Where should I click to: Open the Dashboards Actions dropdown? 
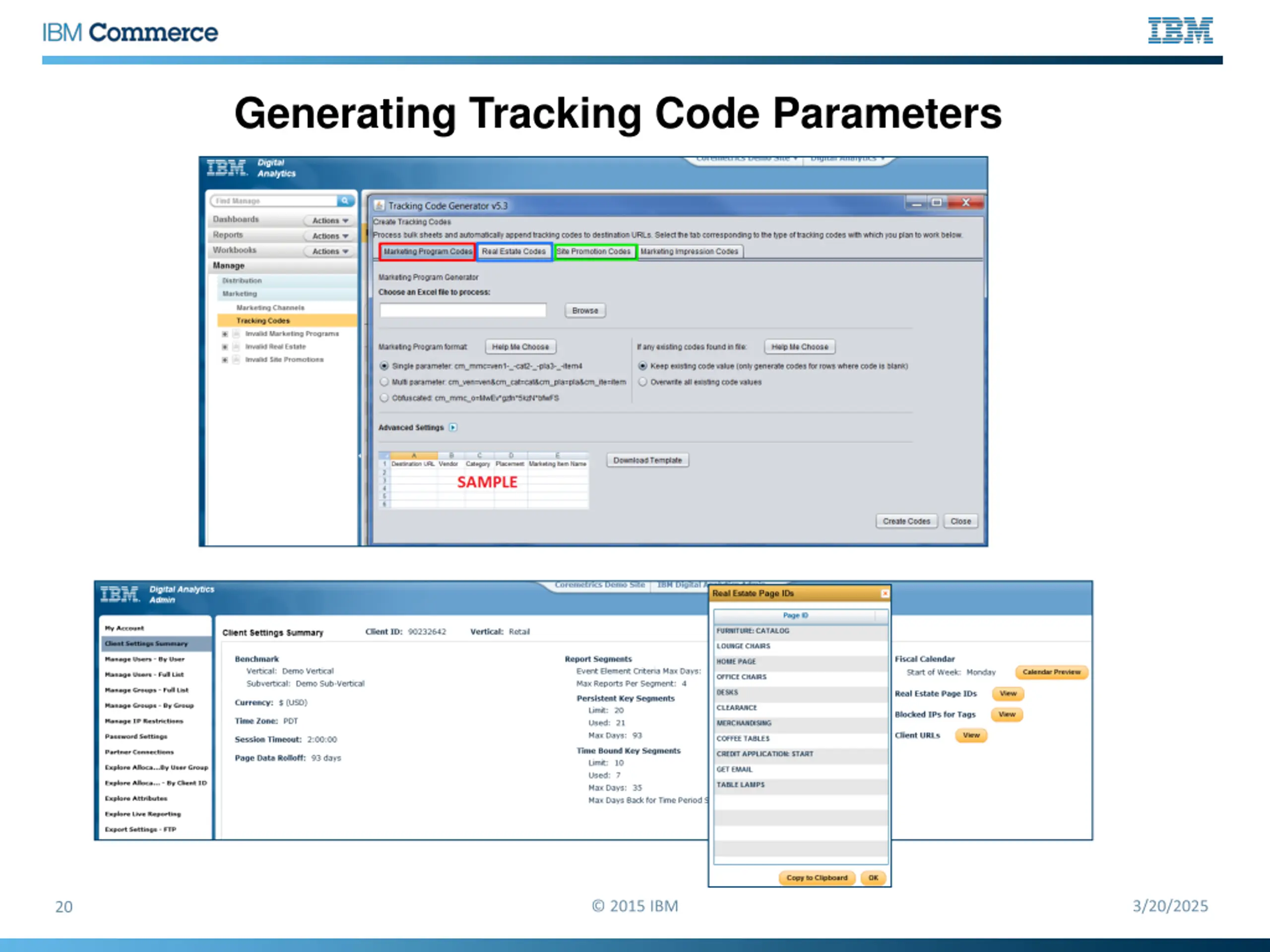330,220
